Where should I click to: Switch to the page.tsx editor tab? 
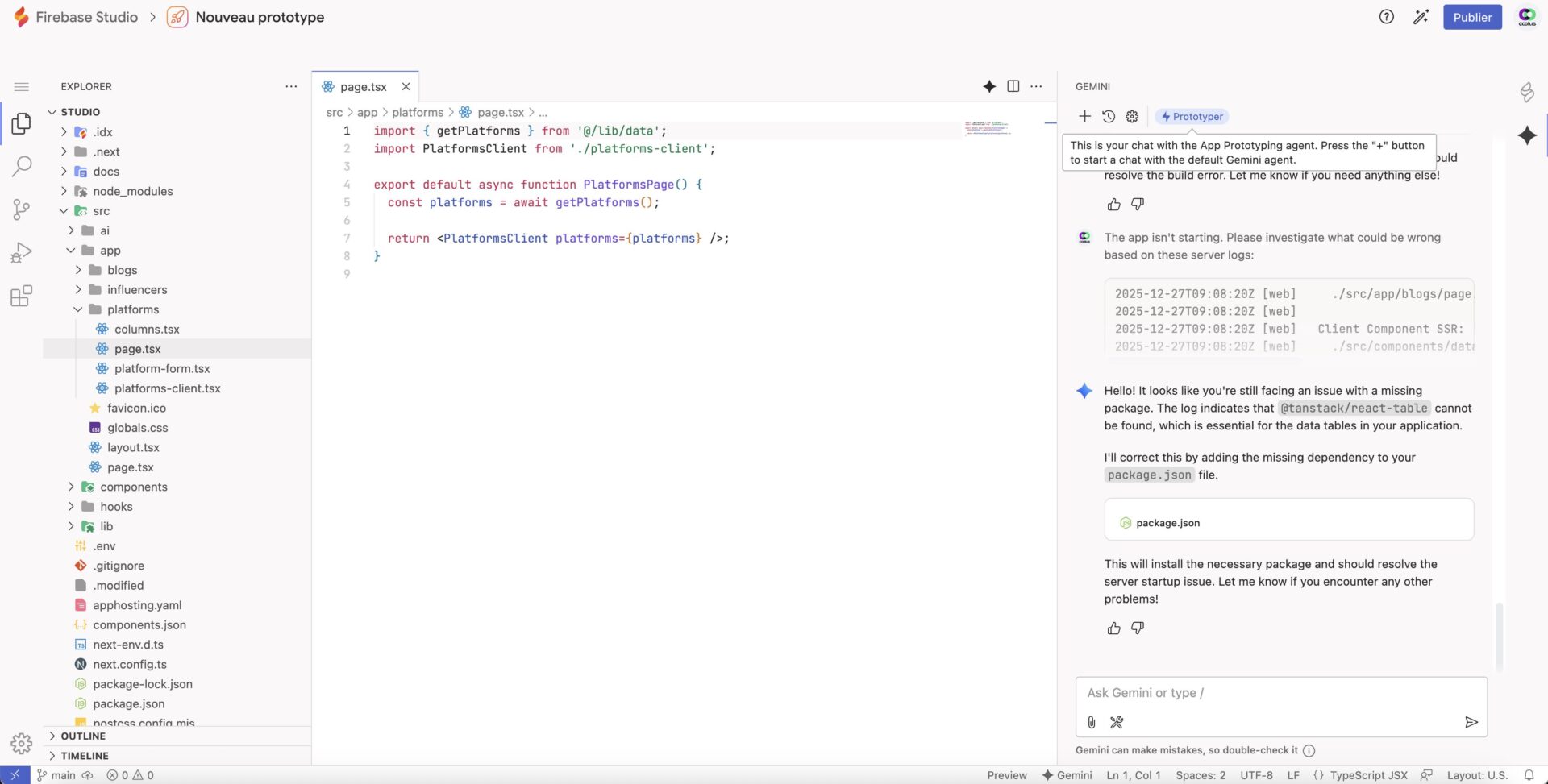[x=362, y=86]
